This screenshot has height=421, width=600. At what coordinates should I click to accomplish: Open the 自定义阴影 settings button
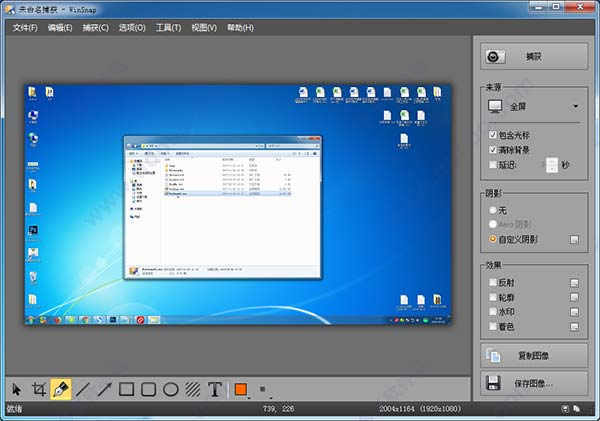point(574,240)
